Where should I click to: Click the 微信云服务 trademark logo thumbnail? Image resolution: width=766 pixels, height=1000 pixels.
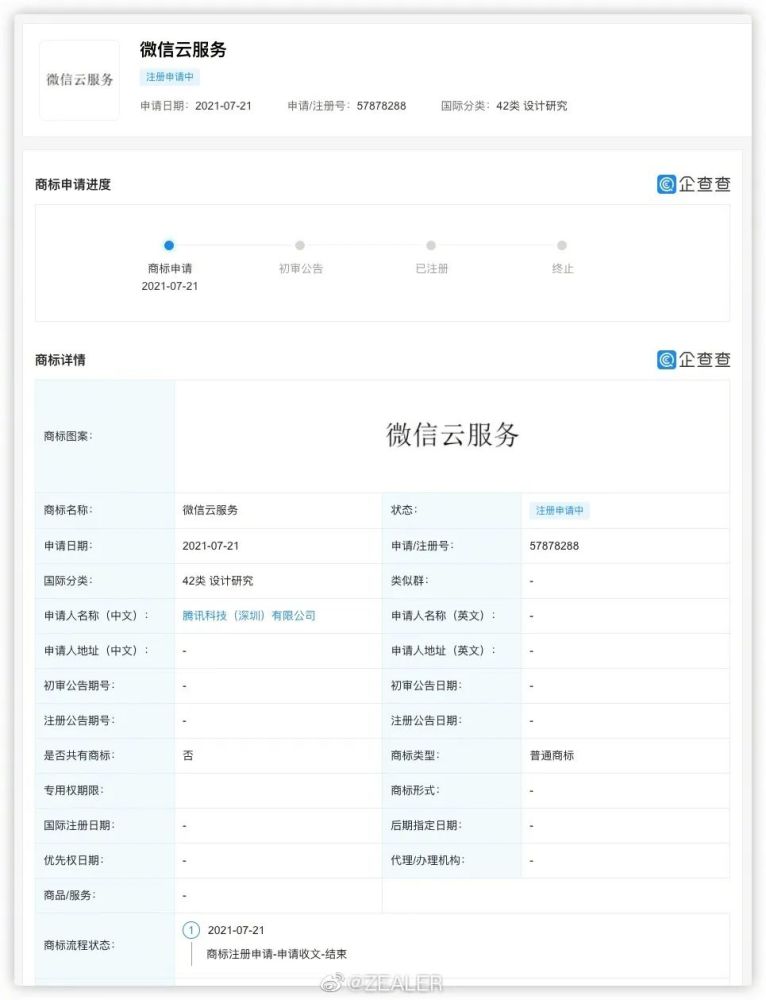coord(79,80)
